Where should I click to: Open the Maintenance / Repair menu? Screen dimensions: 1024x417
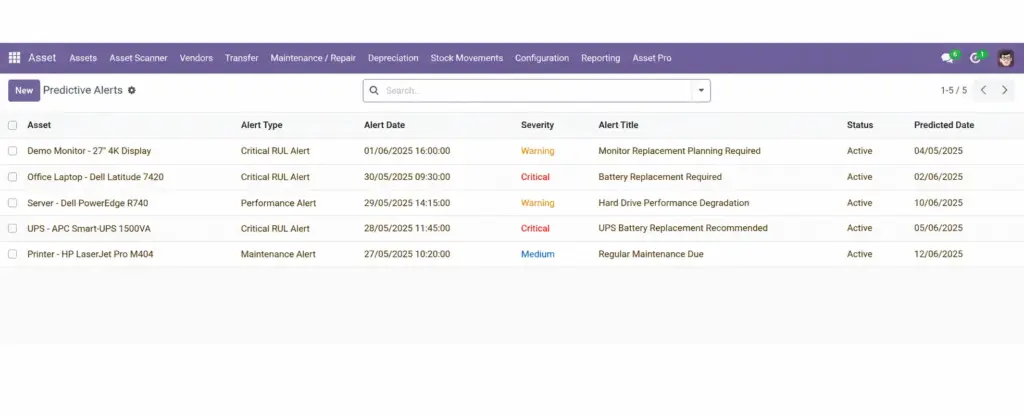(313, 58)
